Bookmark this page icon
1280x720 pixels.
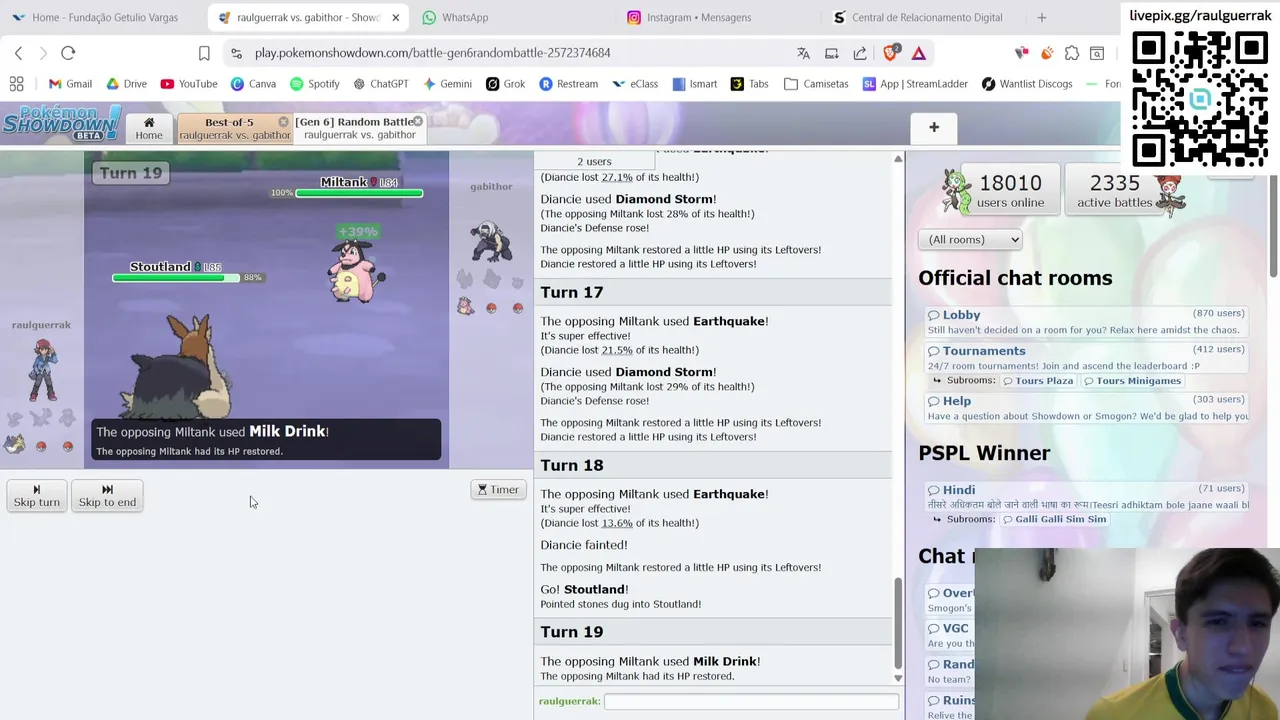point(204,53)
